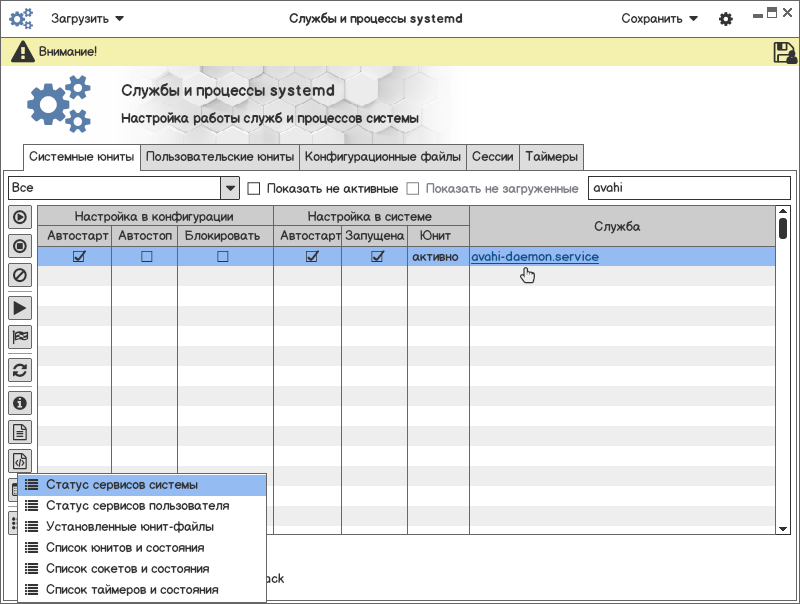Switch to the Таймеры tab

click(x=551, y=157)
